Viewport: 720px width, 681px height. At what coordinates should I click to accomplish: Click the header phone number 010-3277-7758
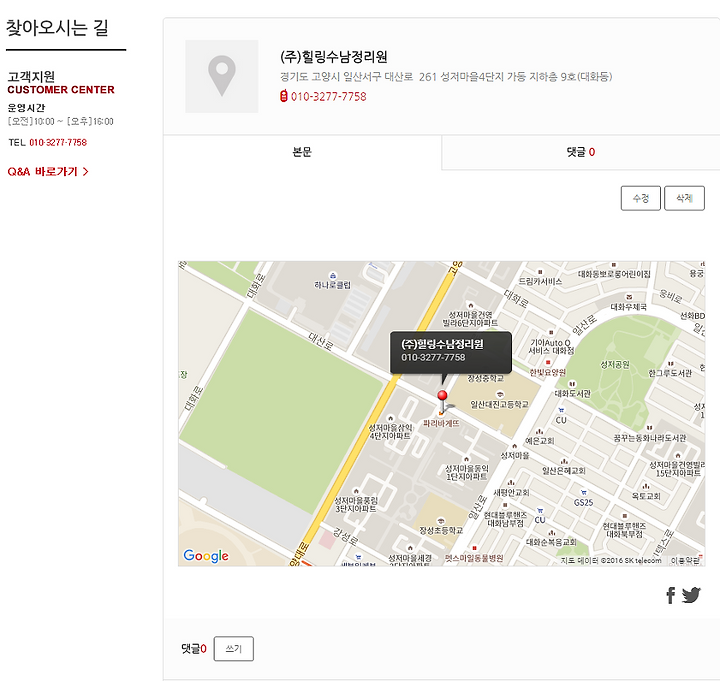(x=328, y=96)
